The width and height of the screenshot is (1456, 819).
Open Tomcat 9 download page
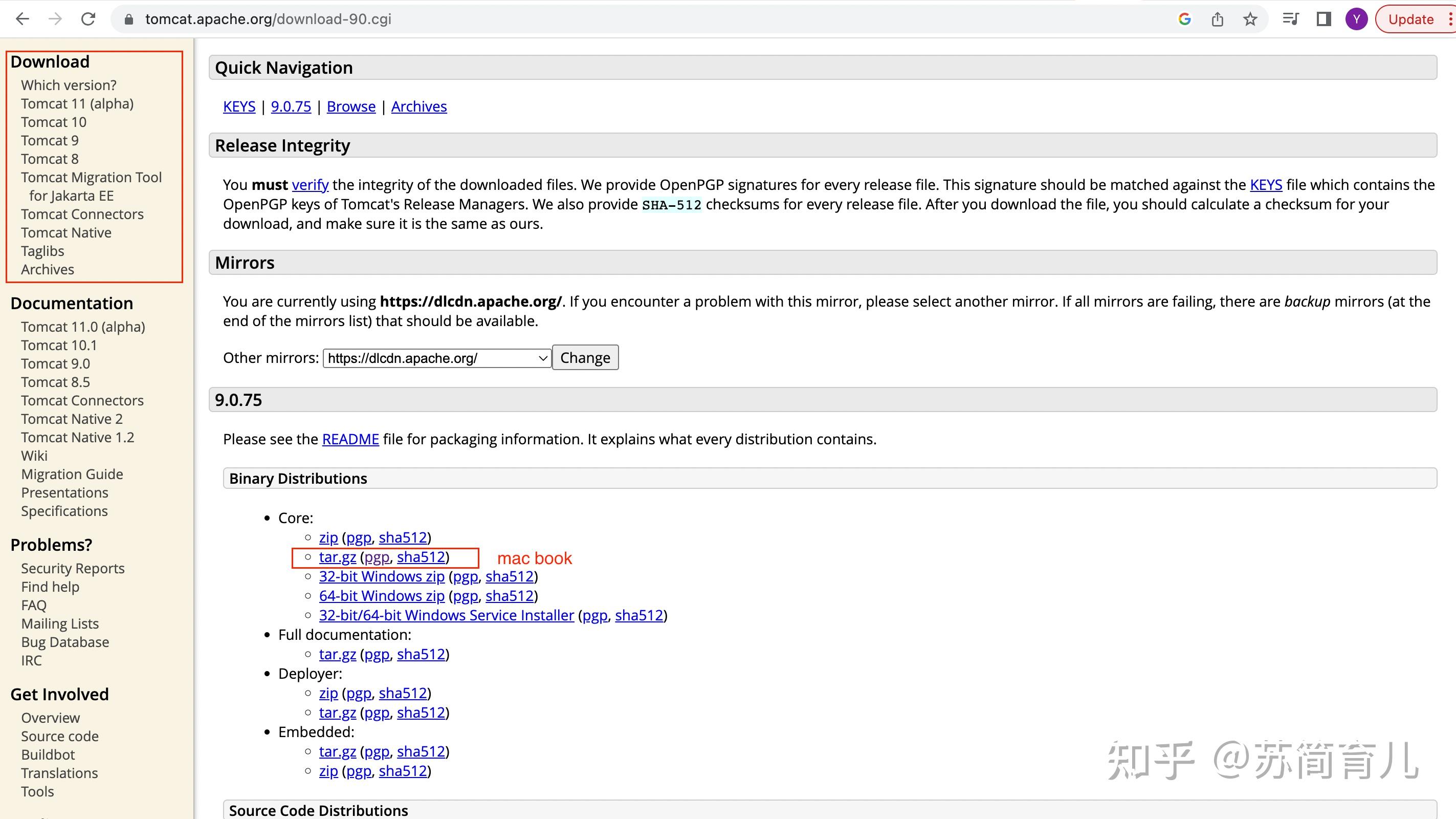(x=50, y=140)
